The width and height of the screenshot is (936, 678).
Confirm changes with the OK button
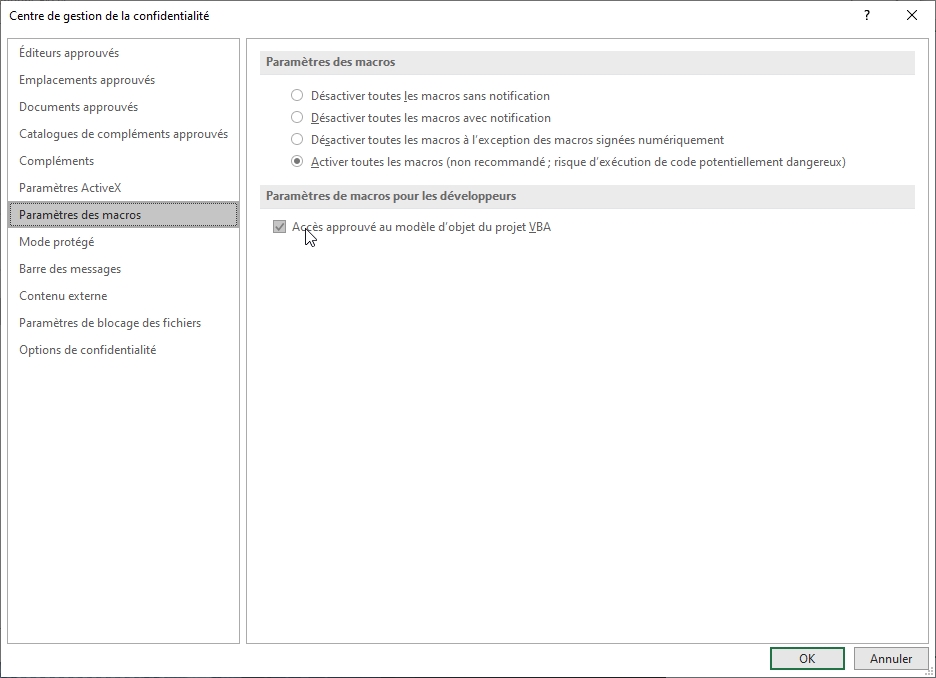[x=806, y=658]
